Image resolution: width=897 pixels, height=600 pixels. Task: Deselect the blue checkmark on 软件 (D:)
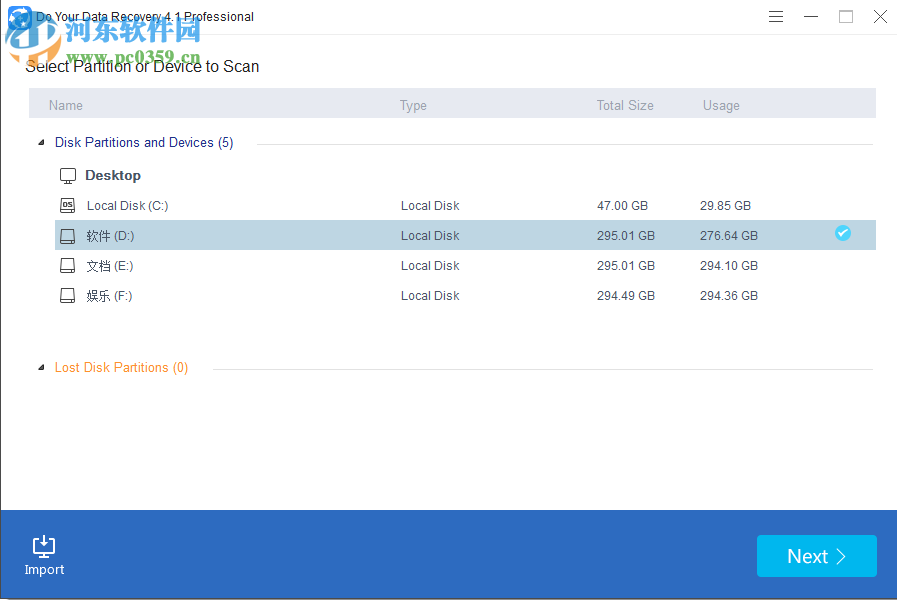click(x=843, y=232)
